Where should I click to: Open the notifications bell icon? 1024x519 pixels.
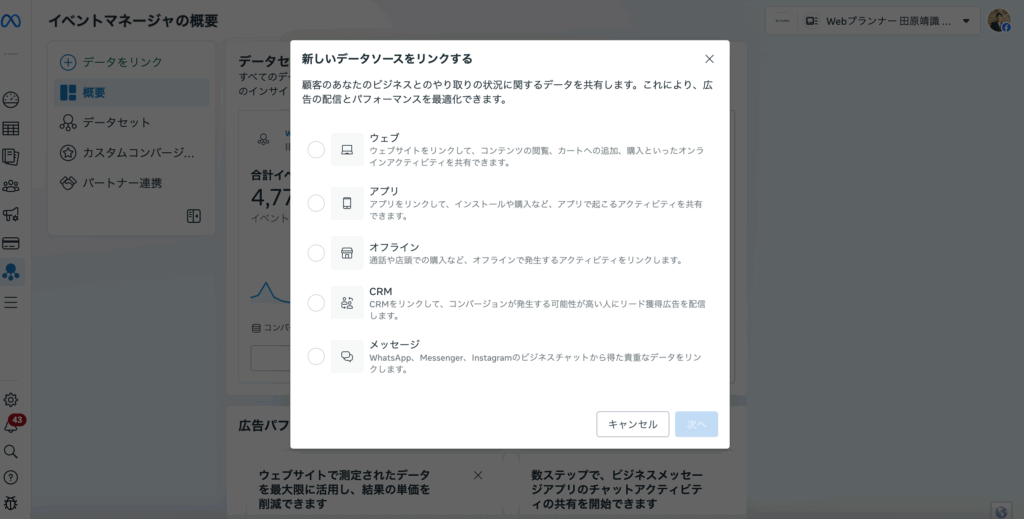tap(12, 426)
